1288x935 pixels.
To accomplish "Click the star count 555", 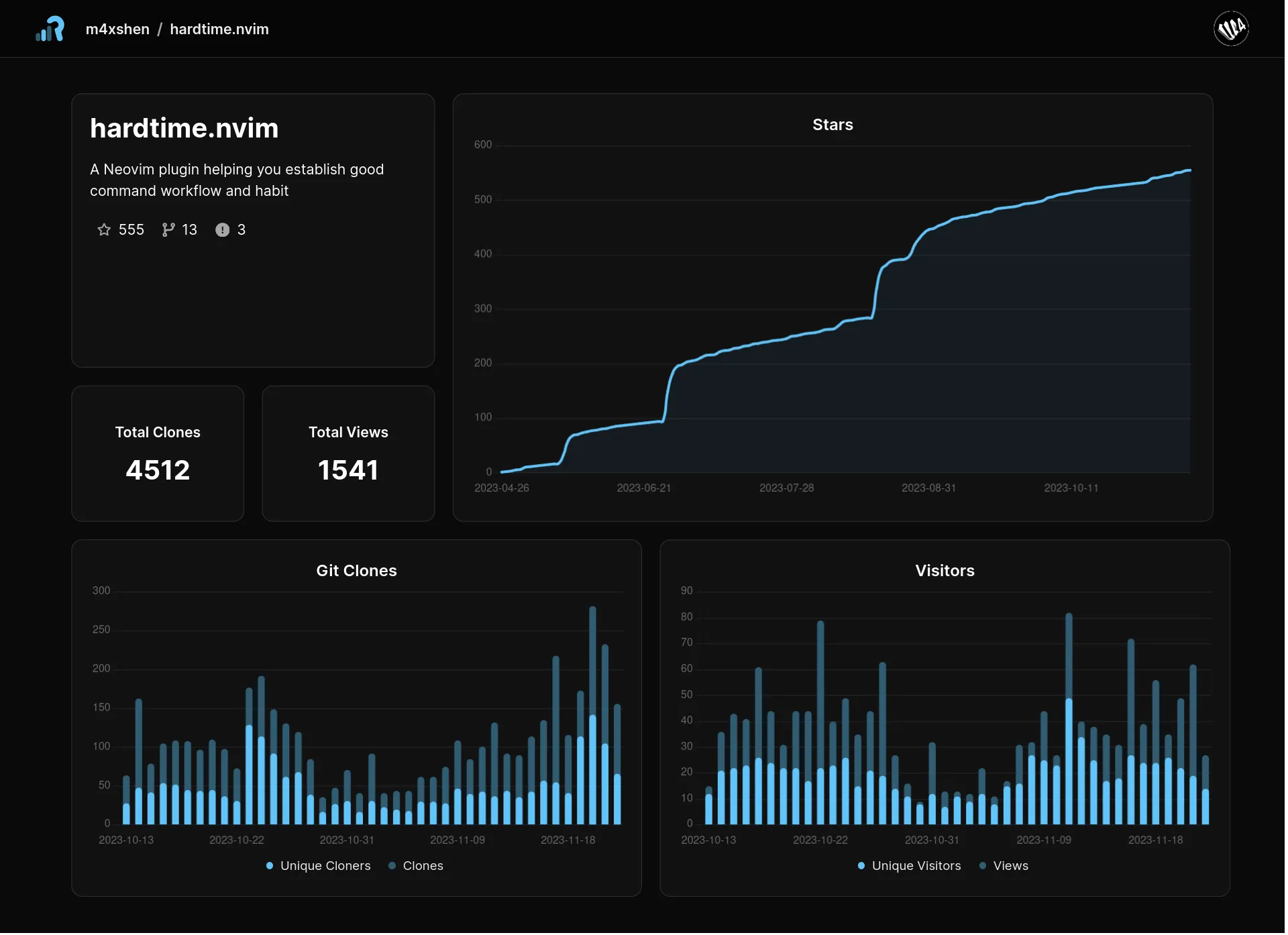I will (x=131, y=230).
